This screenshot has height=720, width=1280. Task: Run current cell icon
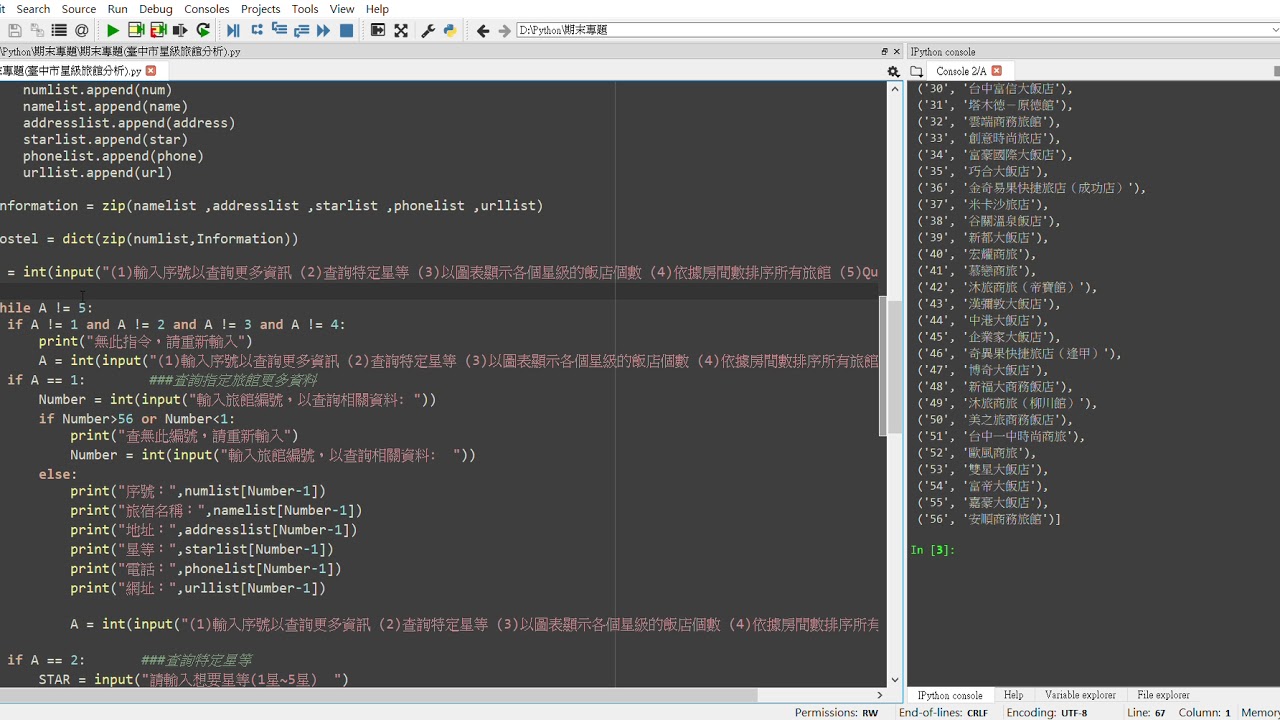coord(136,31)
